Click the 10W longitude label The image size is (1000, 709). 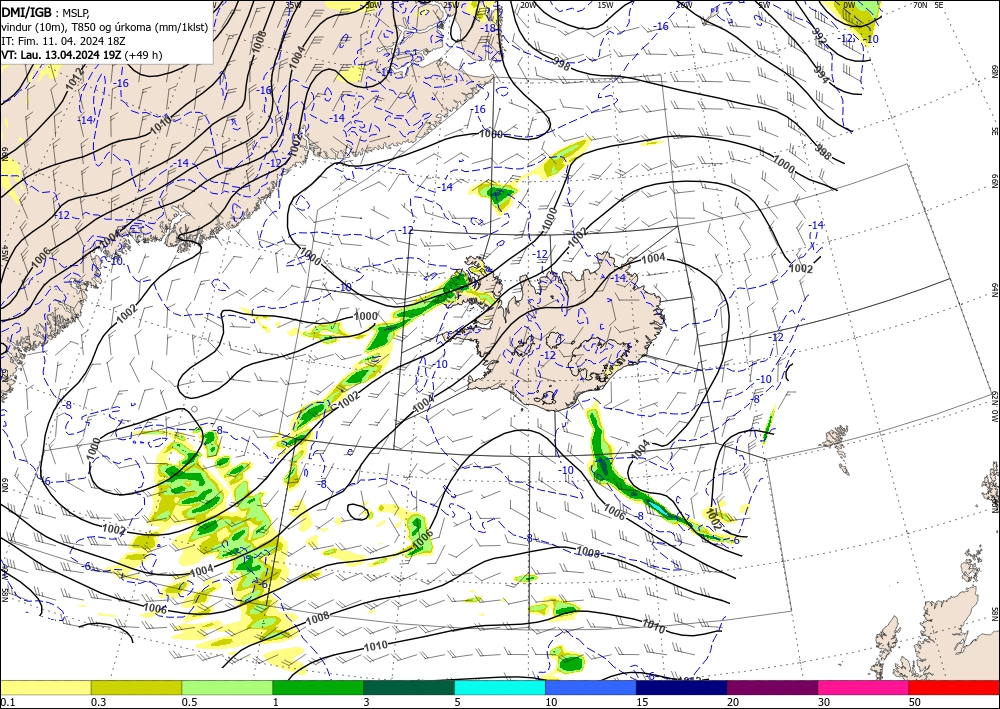684,4
